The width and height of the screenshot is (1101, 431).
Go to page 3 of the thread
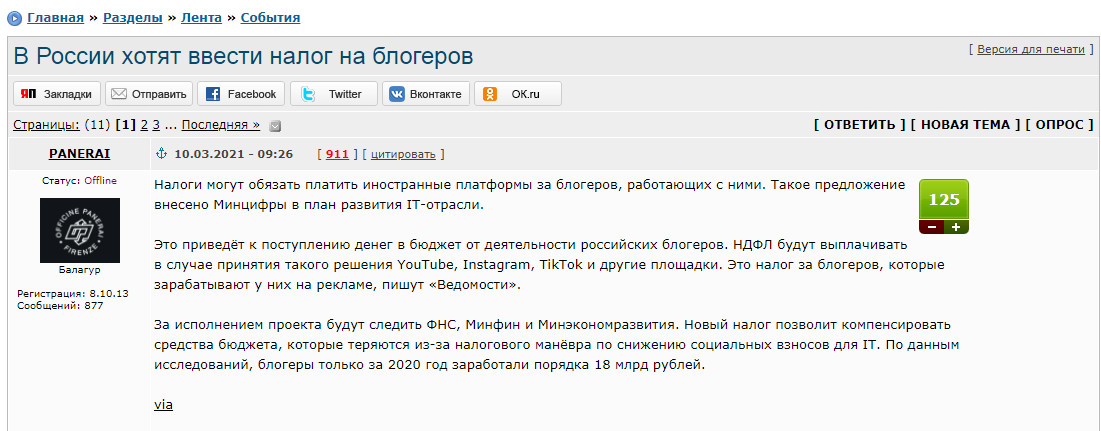point(157,125)
